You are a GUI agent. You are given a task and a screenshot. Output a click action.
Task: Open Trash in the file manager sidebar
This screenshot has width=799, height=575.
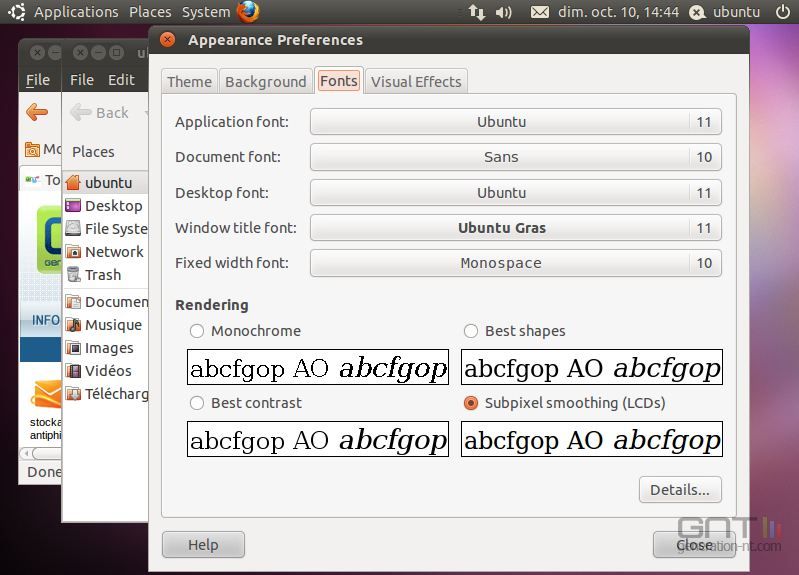pyautogui.click(x=105, y=275)
